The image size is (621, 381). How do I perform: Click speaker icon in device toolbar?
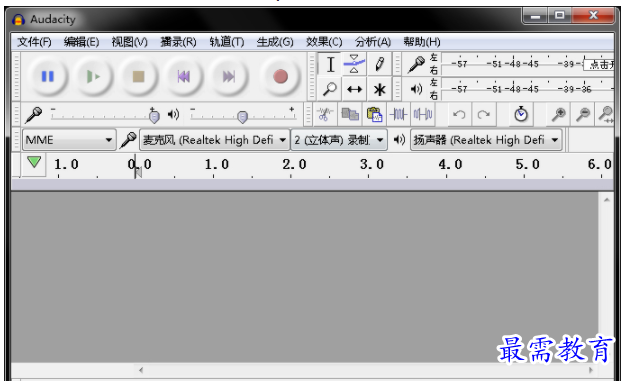399,139
